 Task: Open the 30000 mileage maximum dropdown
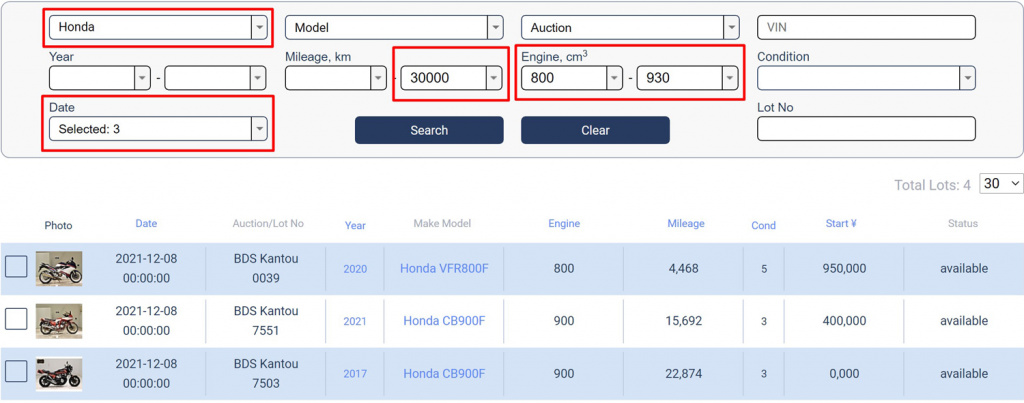[452, 78]
